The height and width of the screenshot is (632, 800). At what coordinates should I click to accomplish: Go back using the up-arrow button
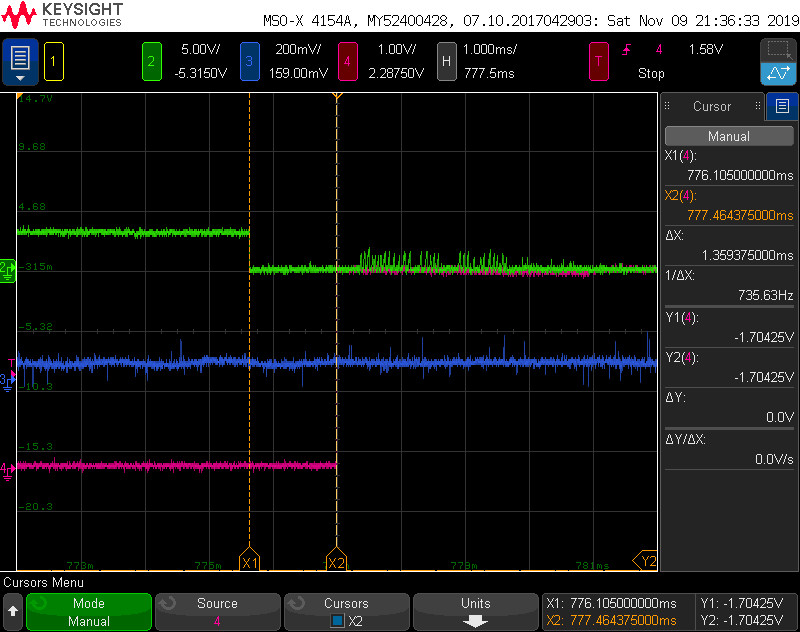(13, 612)
